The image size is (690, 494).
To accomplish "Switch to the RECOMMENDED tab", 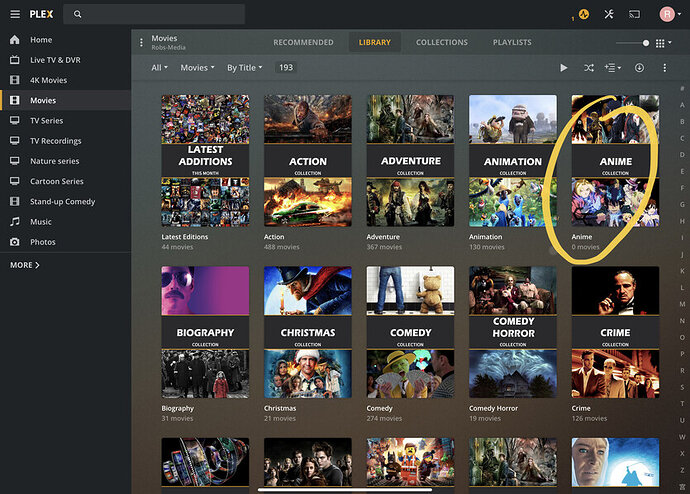I will click(303, 42).
